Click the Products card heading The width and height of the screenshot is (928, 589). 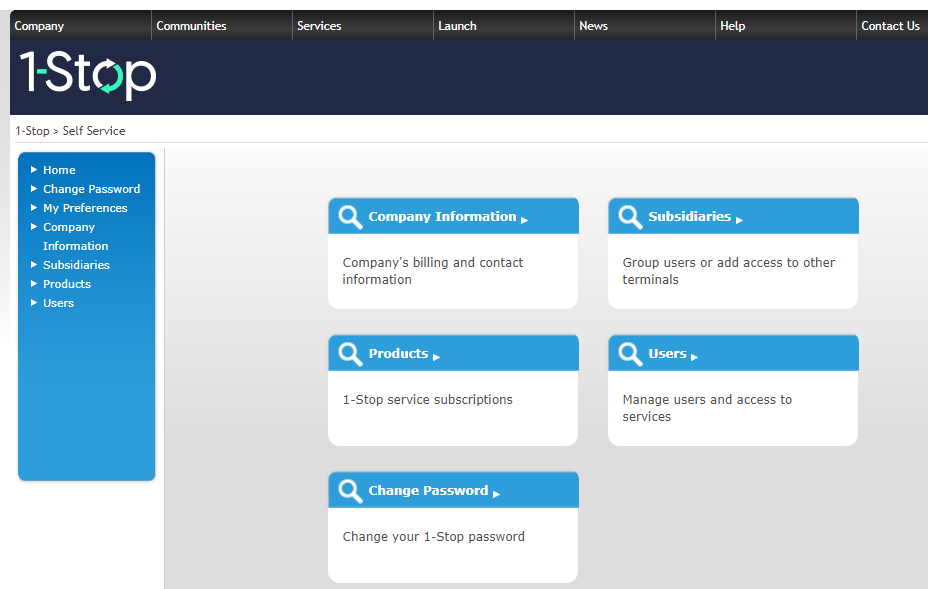[398, 353]
